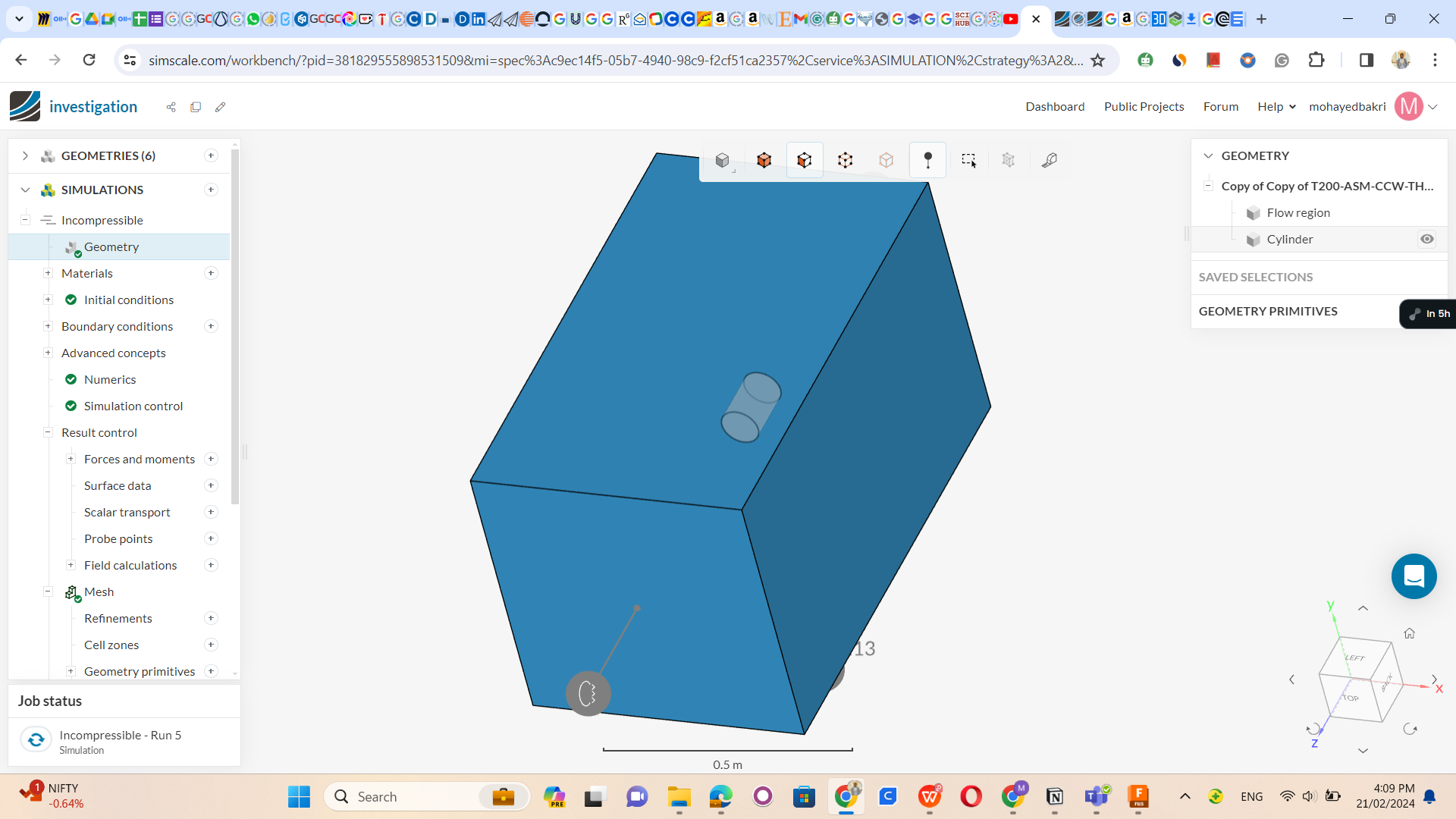Open the chat support bubble

coord(1414,576)
